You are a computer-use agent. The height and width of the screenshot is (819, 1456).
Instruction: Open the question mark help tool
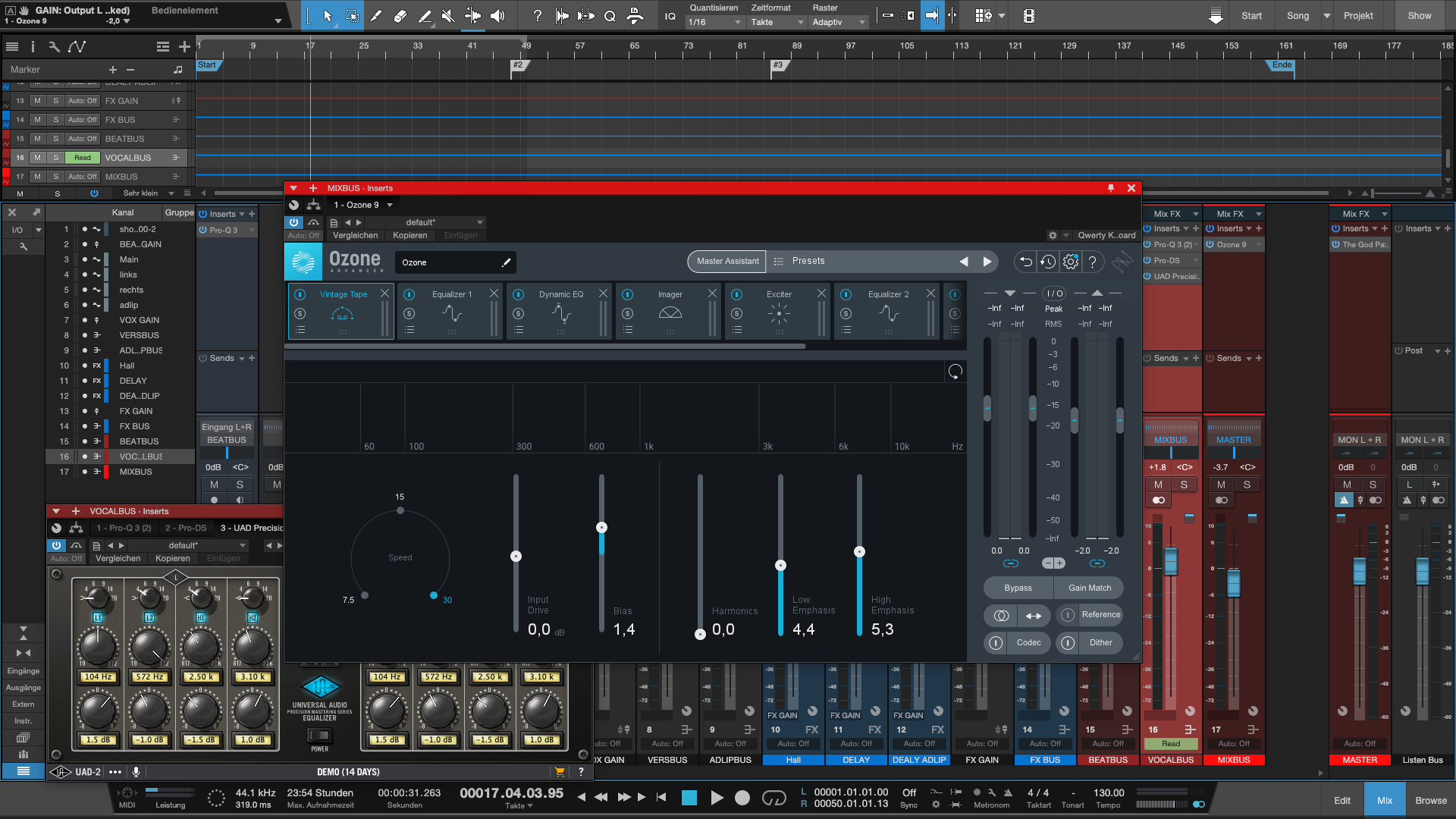[537, 15]
